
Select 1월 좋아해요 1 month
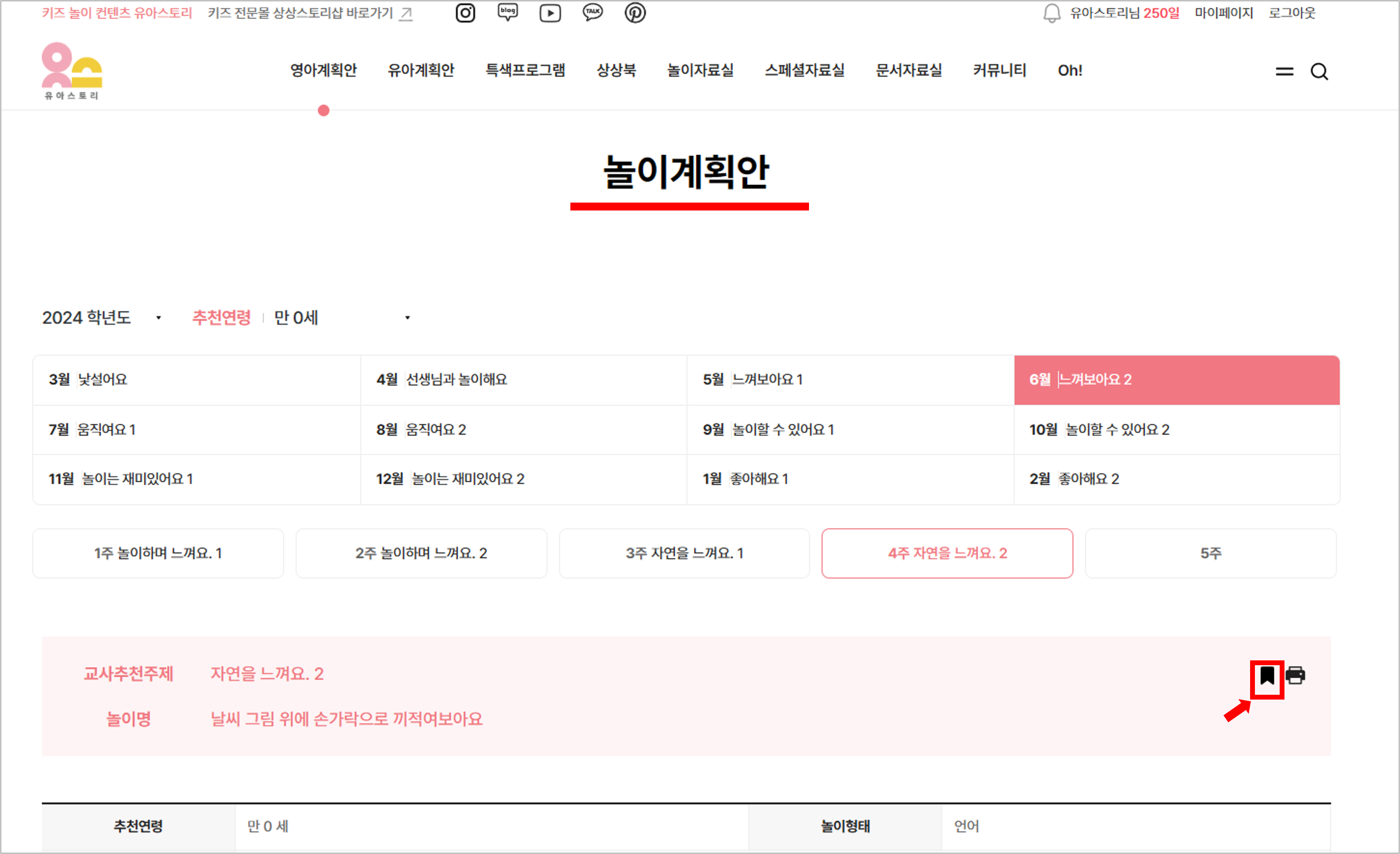point(851,479)
